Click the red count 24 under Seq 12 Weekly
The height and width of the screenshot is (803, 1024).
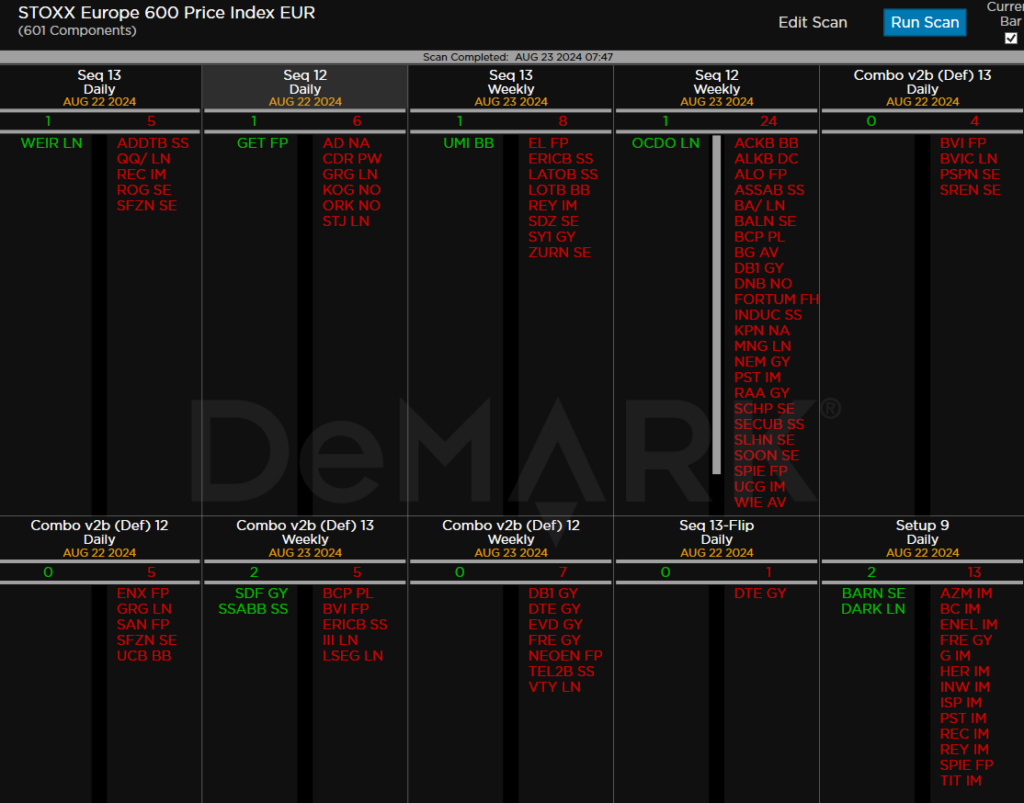pos(769,121)
